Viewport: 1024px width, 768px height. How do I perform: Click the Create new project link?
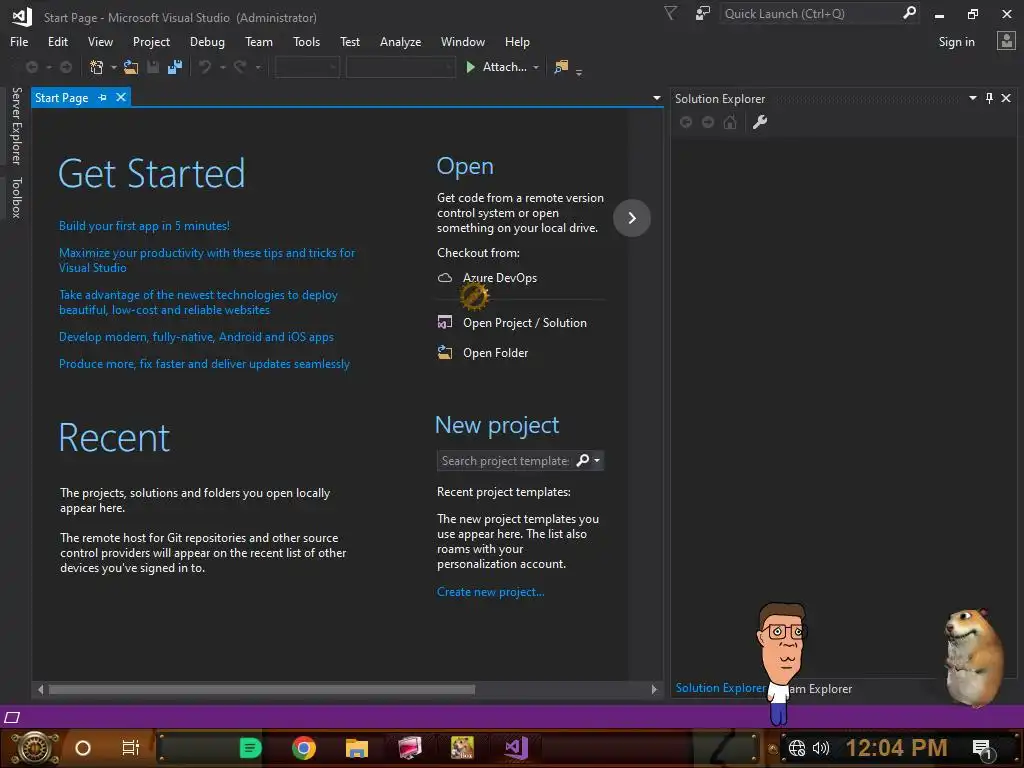(x=490, y=592)
